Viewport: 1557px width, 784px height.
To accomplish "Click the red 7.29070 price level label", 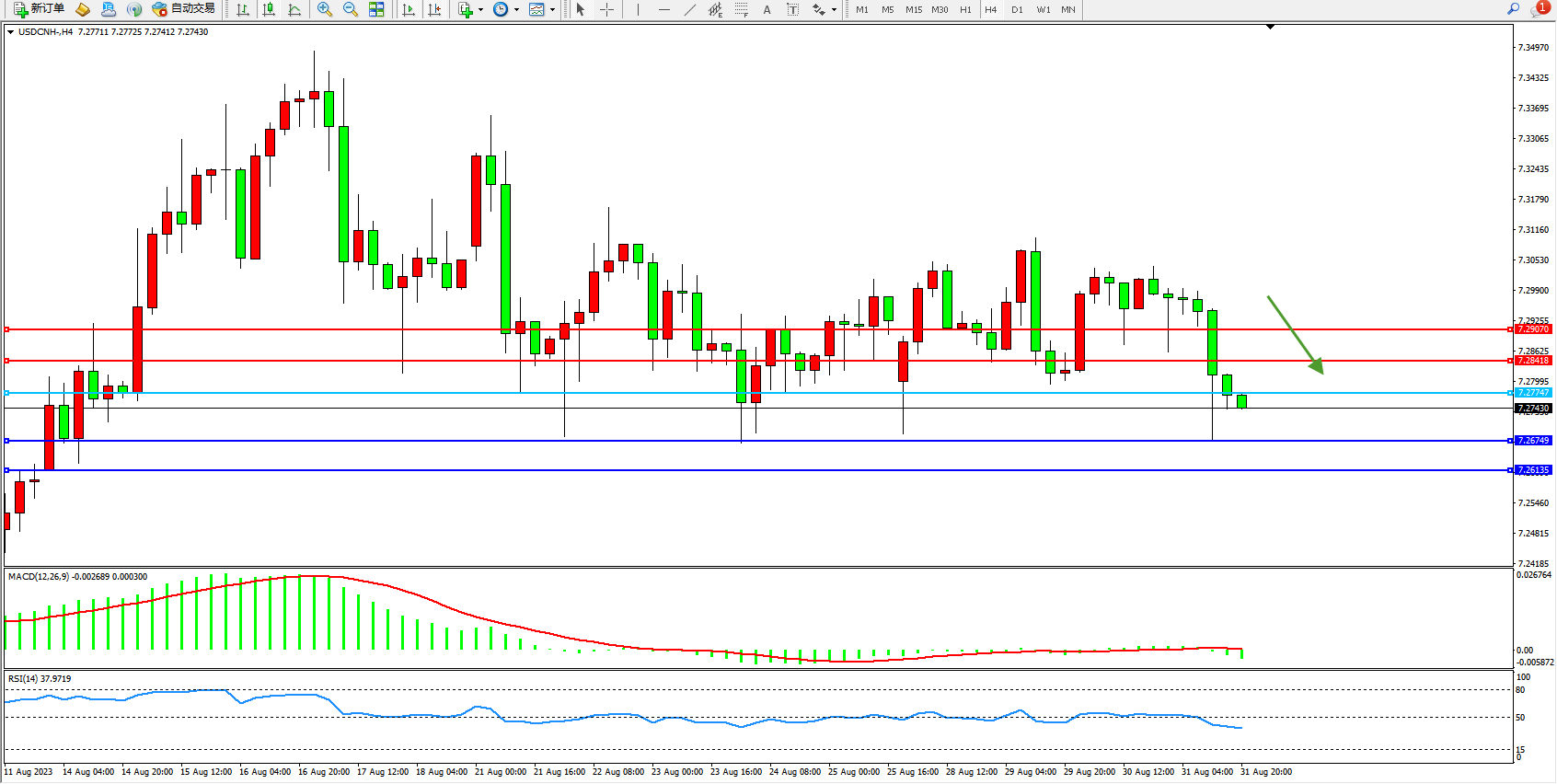I will click(x=1533, y=329).
